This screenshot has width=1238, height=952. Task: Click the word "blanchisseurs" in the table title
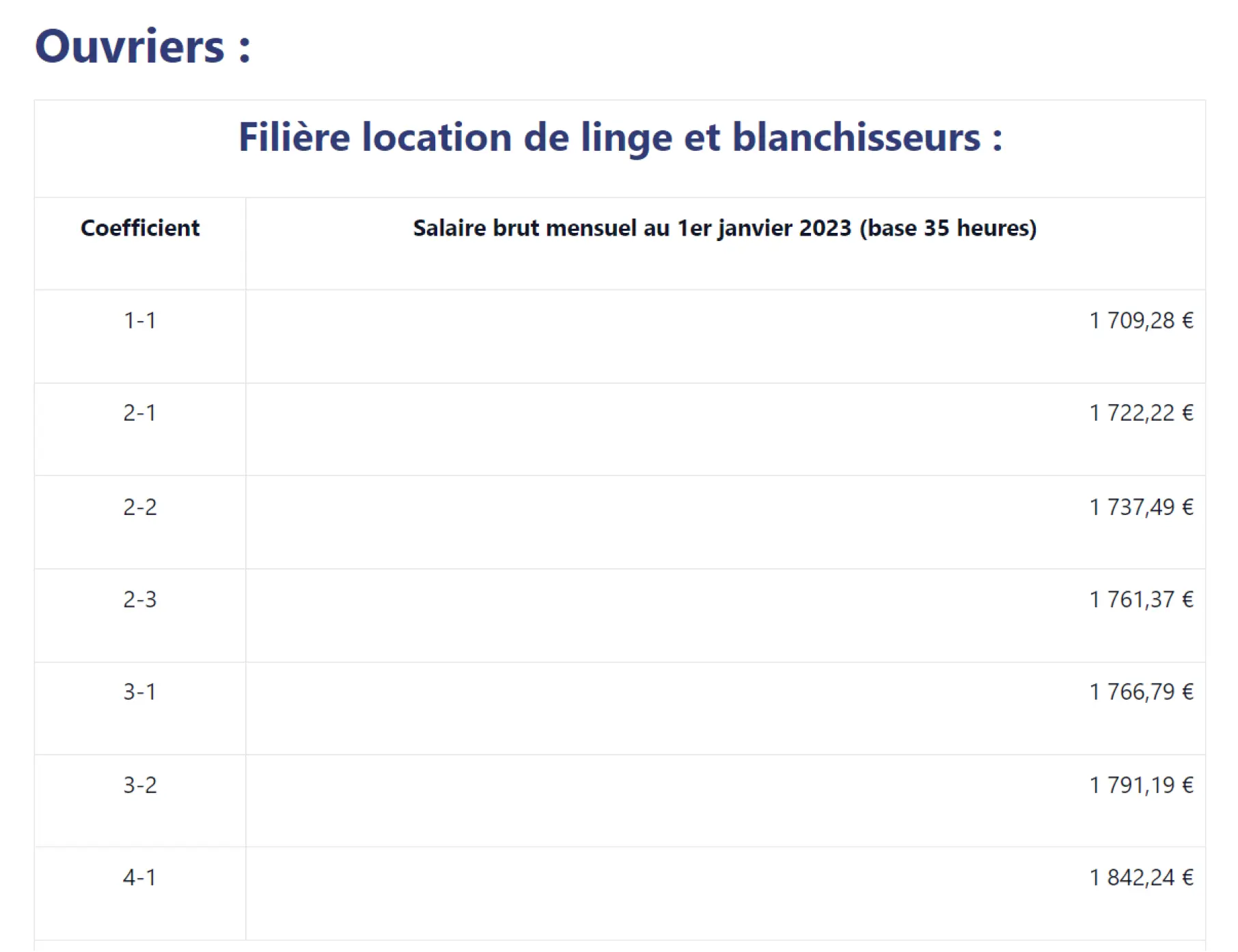tap(856, 137)
